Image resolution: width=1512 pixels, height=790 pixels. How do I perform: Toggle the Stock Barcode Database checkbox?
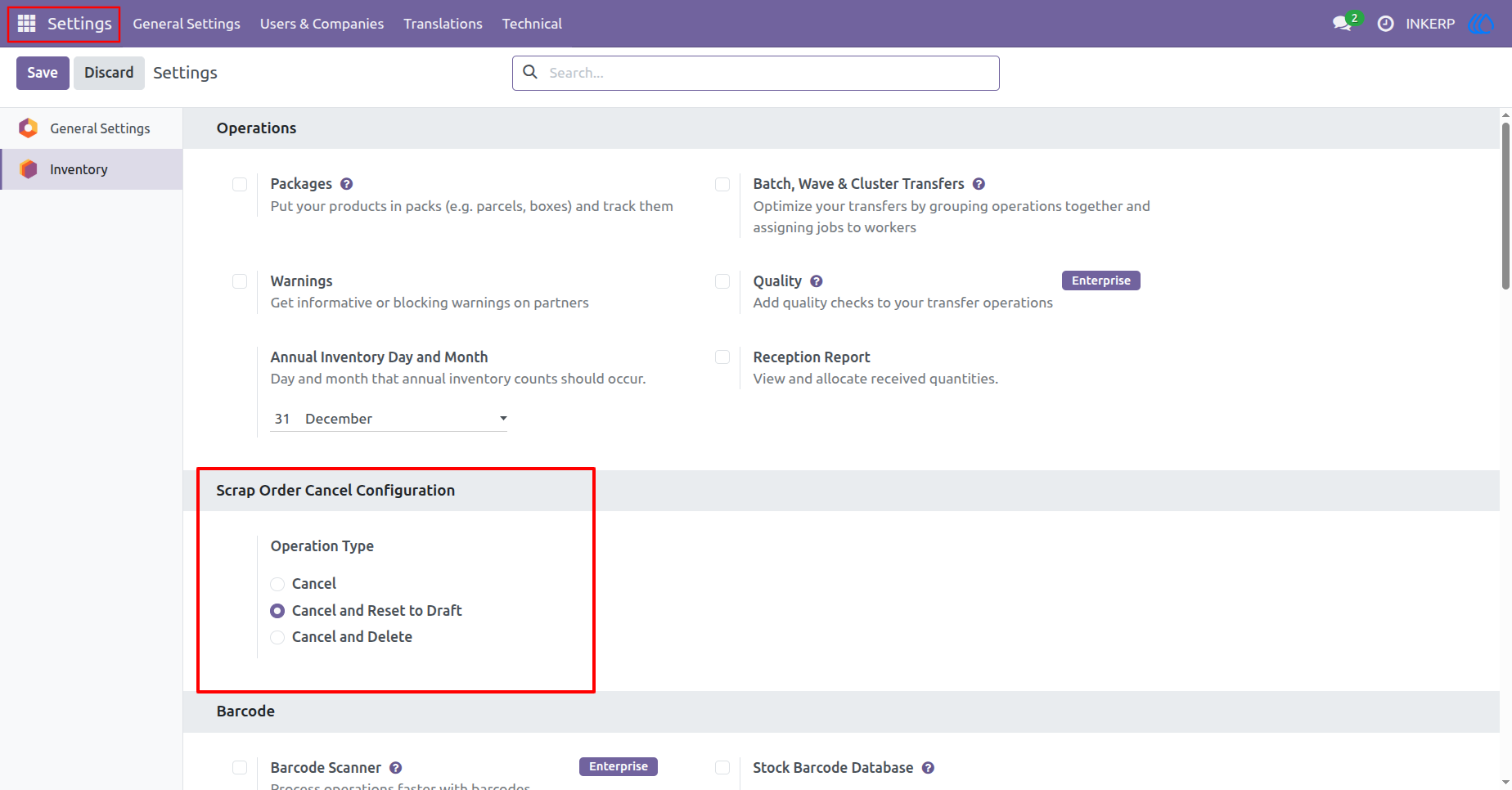[x=722, y=767]
